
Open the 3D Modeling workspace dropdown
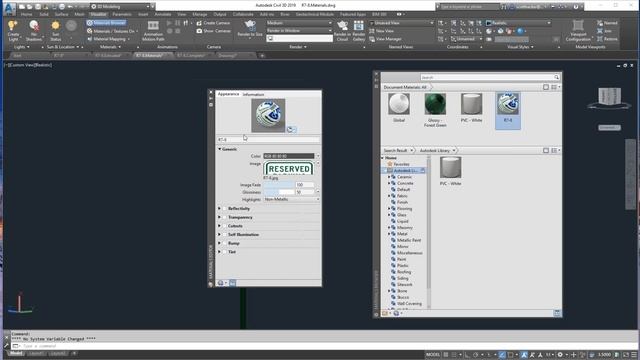pyautogui.click(x=122, y=7)
